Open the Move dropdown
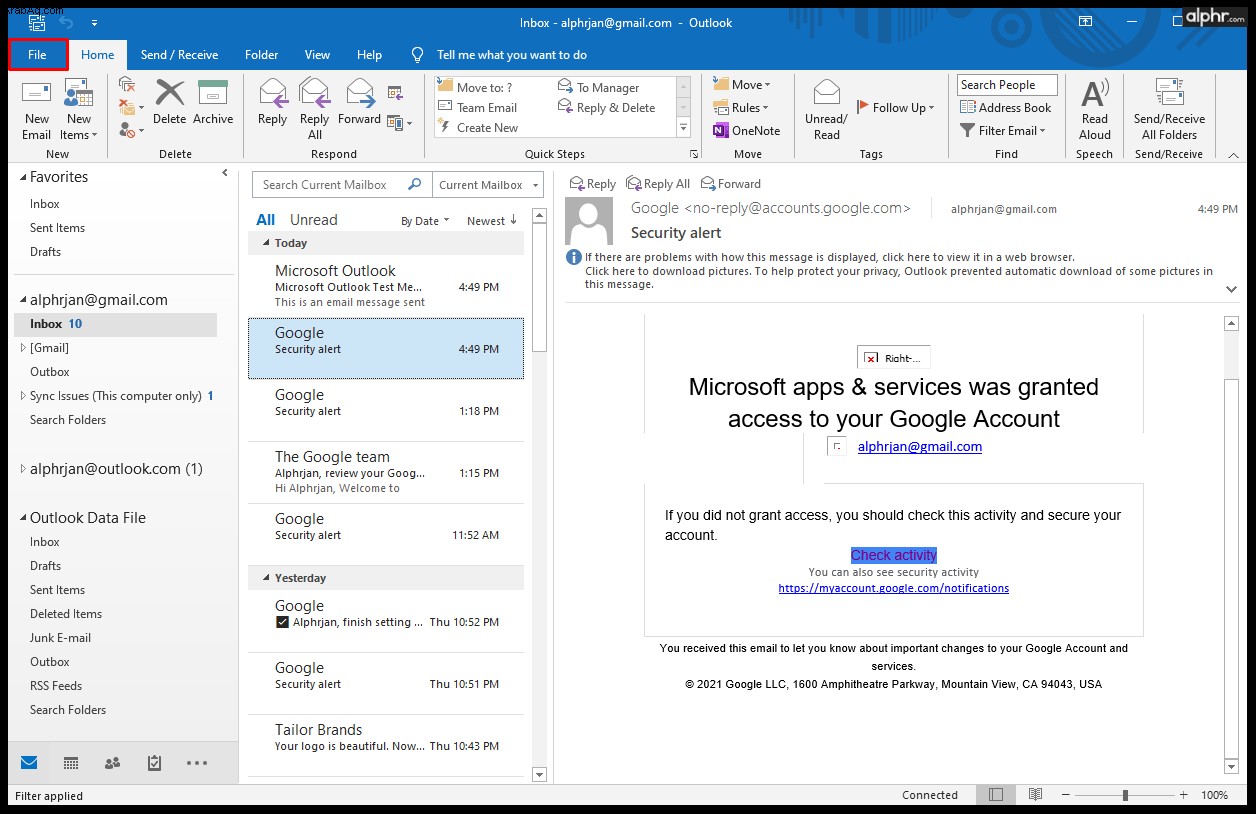Image resolution: width=1256 pixels, height=814 pixels. [741, 85]
